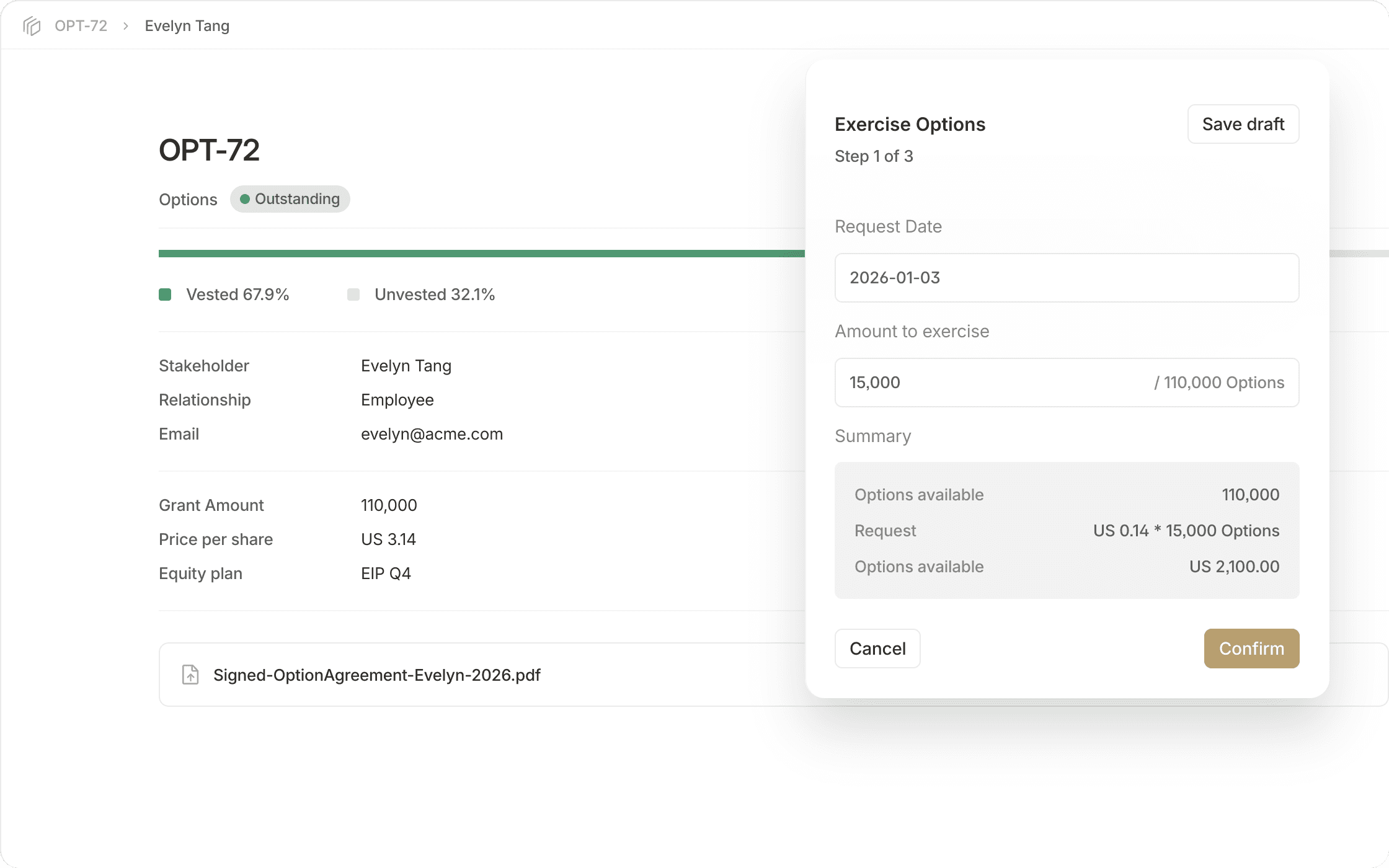Click the / 110,000 Options hint text
Image resolution: width=1389 pixels, height=868 pixels.
tap(1219, 383)
